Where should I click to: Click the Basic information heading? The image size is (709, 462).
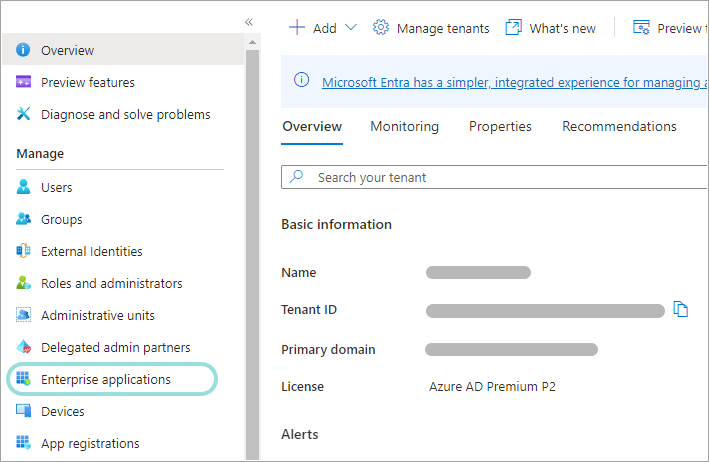pyautogui.click(x=336, y=224)
